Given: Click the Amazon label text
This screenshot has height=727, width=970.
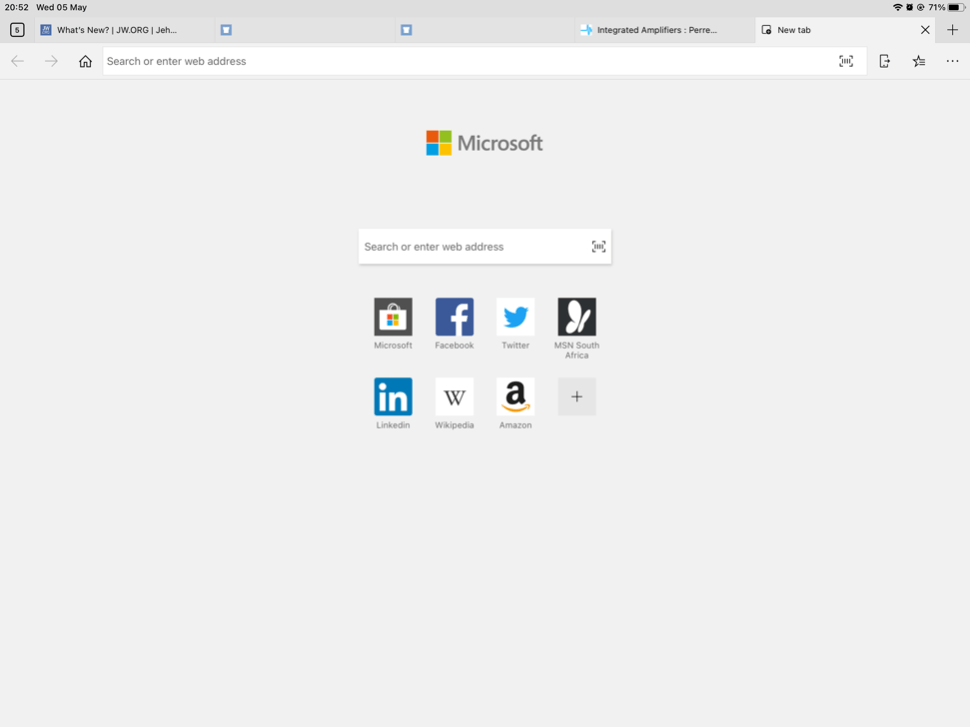Looking at the screenshot, I should point(515,425).
